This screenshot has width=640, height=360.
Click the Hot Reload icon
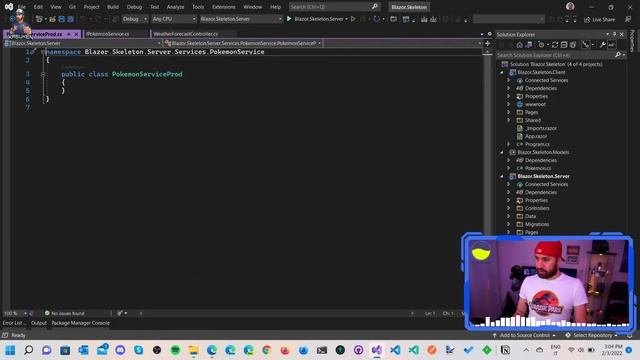click(376, 19)
